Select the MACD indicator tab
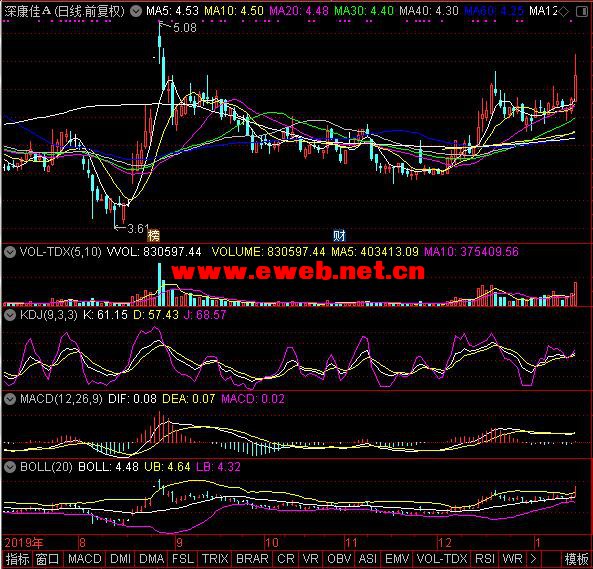The width and height of the screenshot is (593, 569). tap(84, 558)
